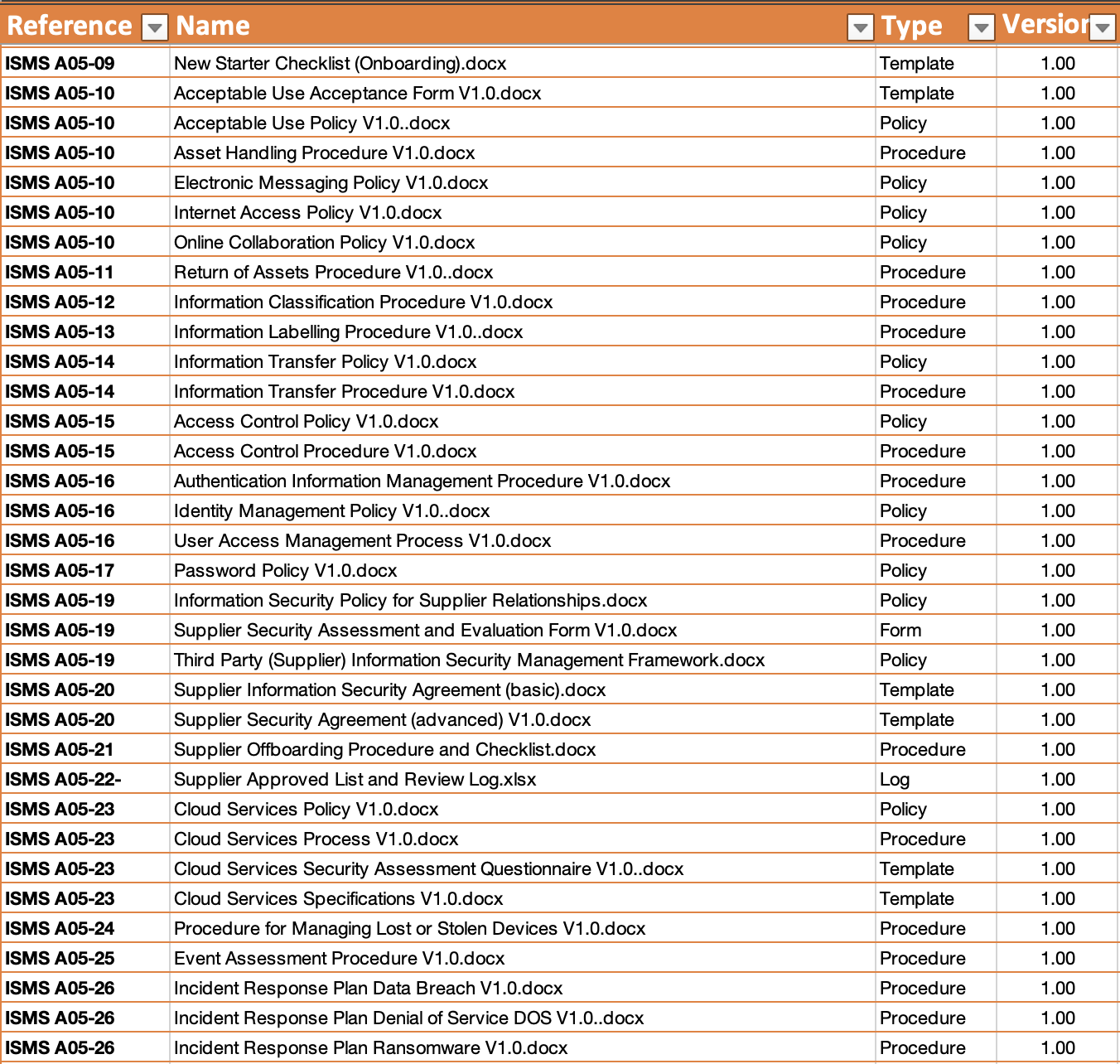Select Policy type for Cloud Services Policy row

pos(936,809)
